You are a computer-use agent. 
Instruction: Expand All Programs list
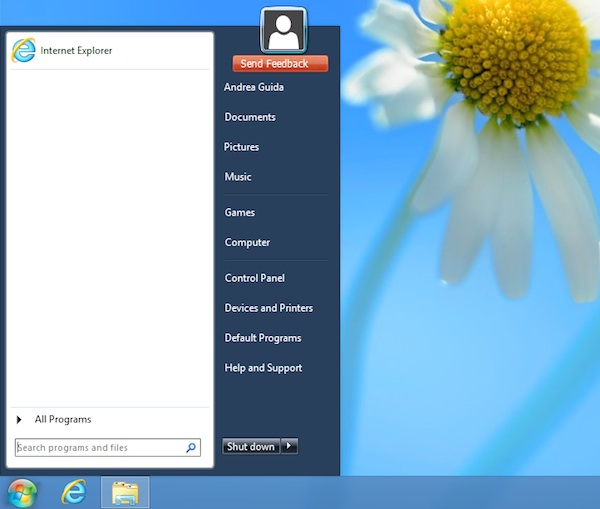coord(54,419)
